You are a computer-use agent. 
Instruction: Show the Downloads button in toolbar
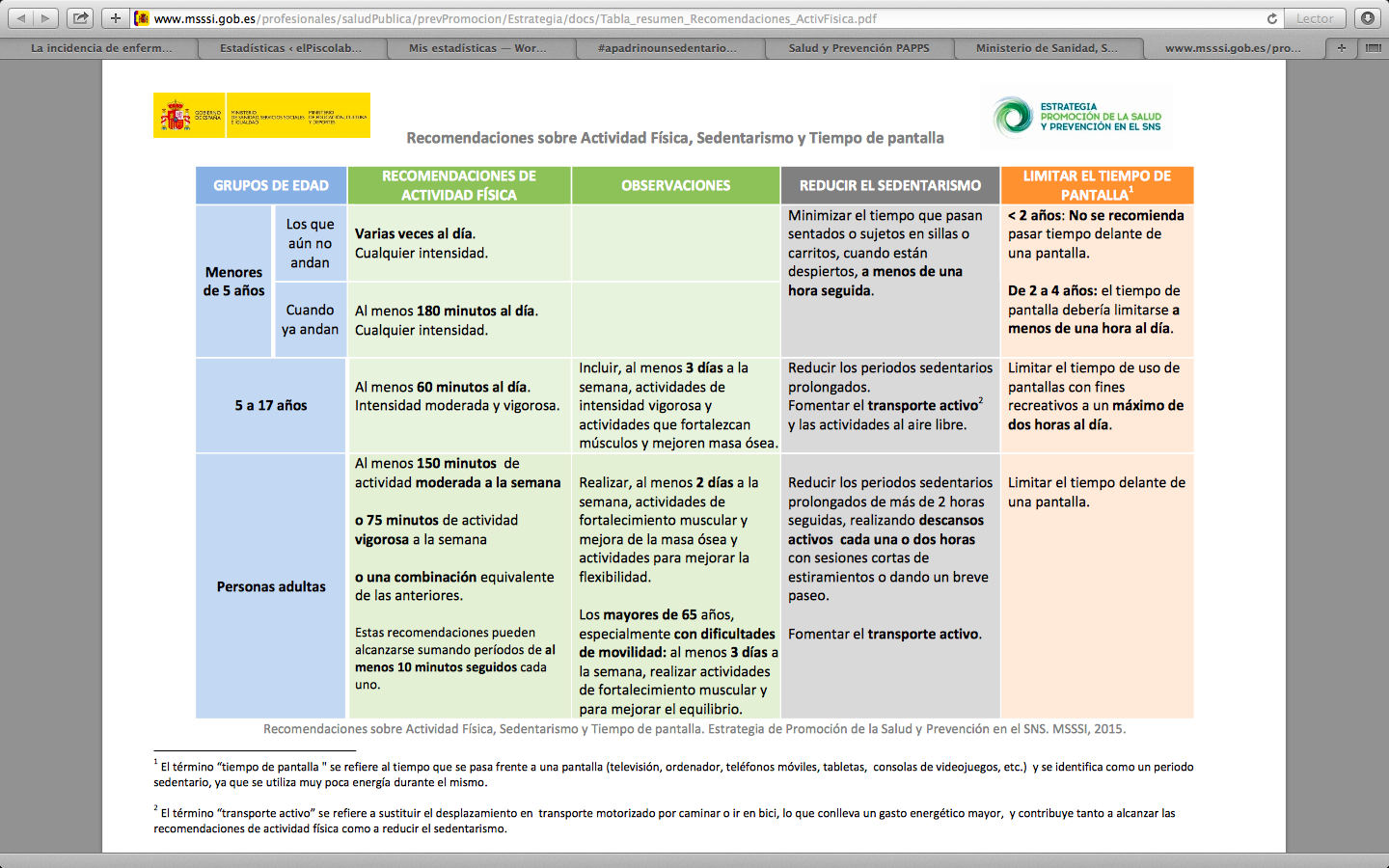point(1367,18)
